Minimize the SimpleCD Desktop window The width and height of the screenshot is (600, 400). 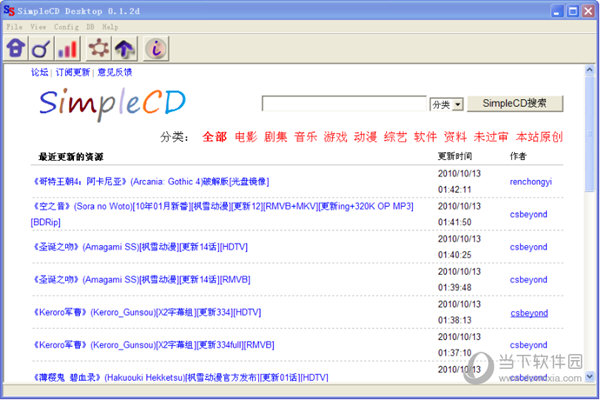pos(557,11)
